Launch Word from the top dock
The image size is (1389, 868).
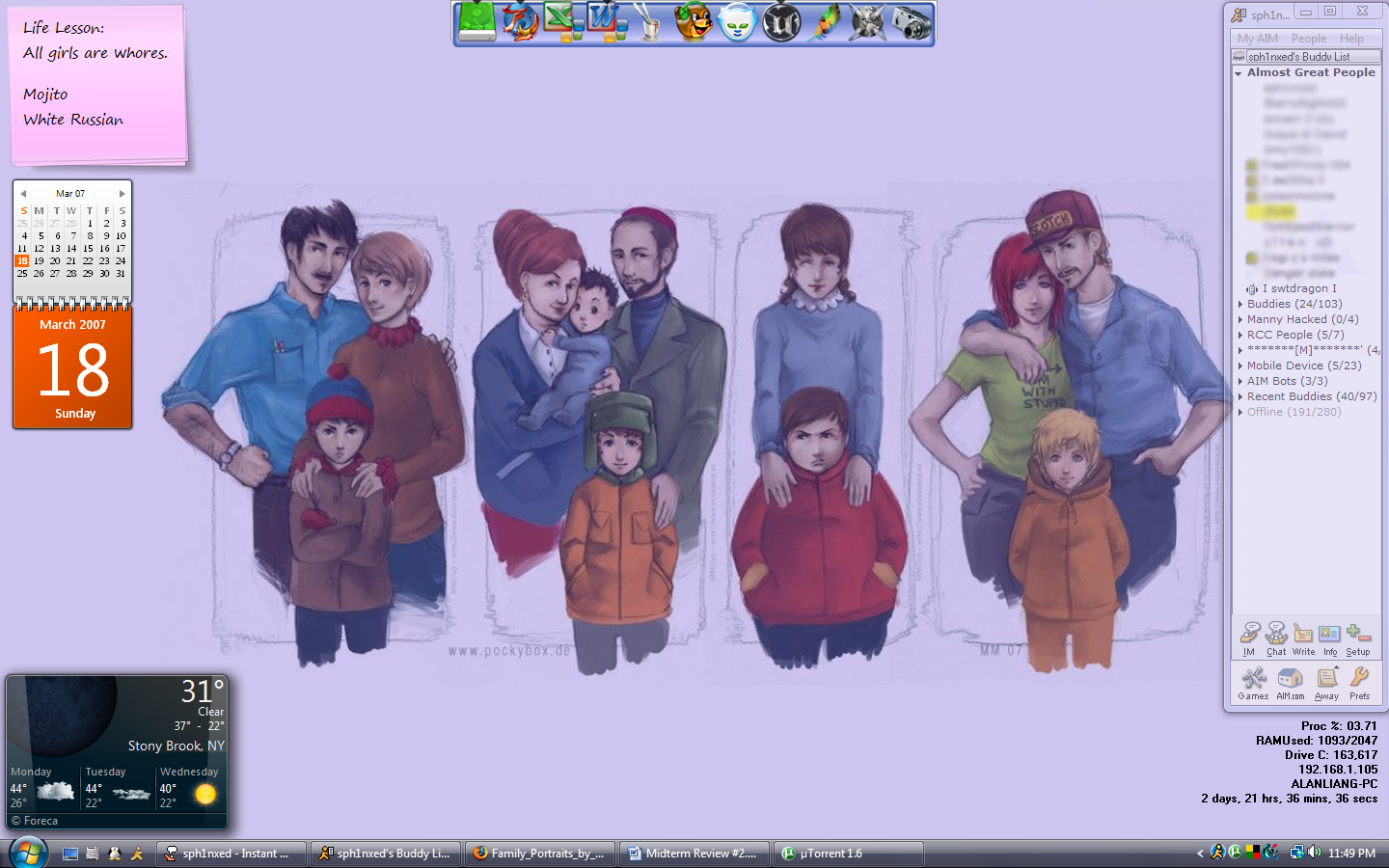(608, 21)
